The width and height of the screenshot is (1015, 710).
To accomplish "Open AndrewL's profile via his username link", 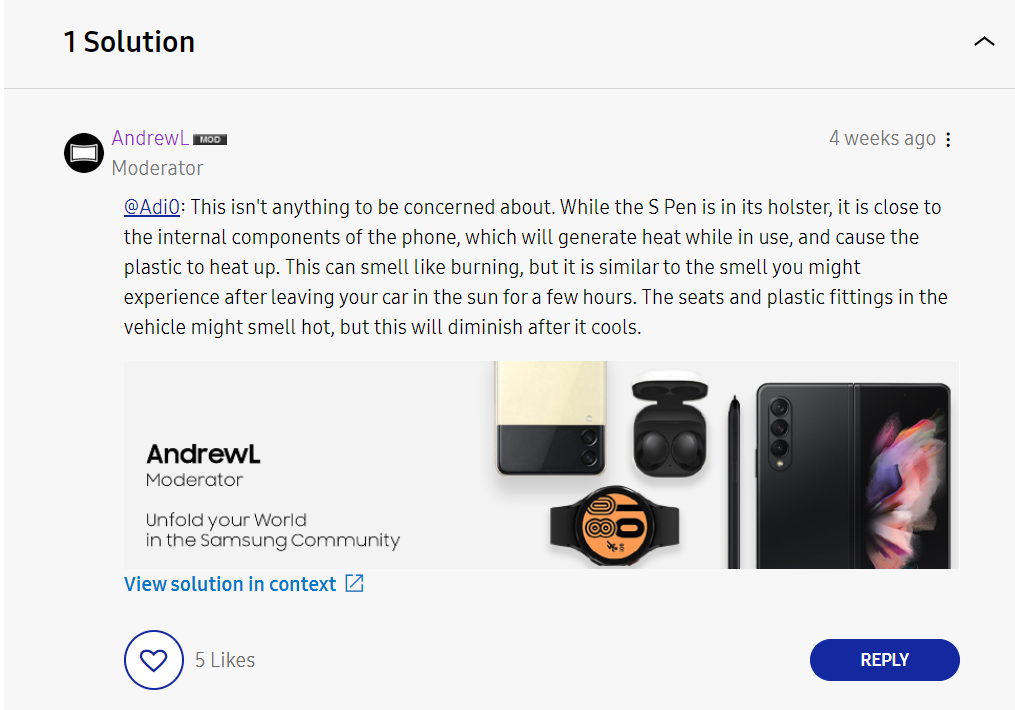I will tap(150, 138).
